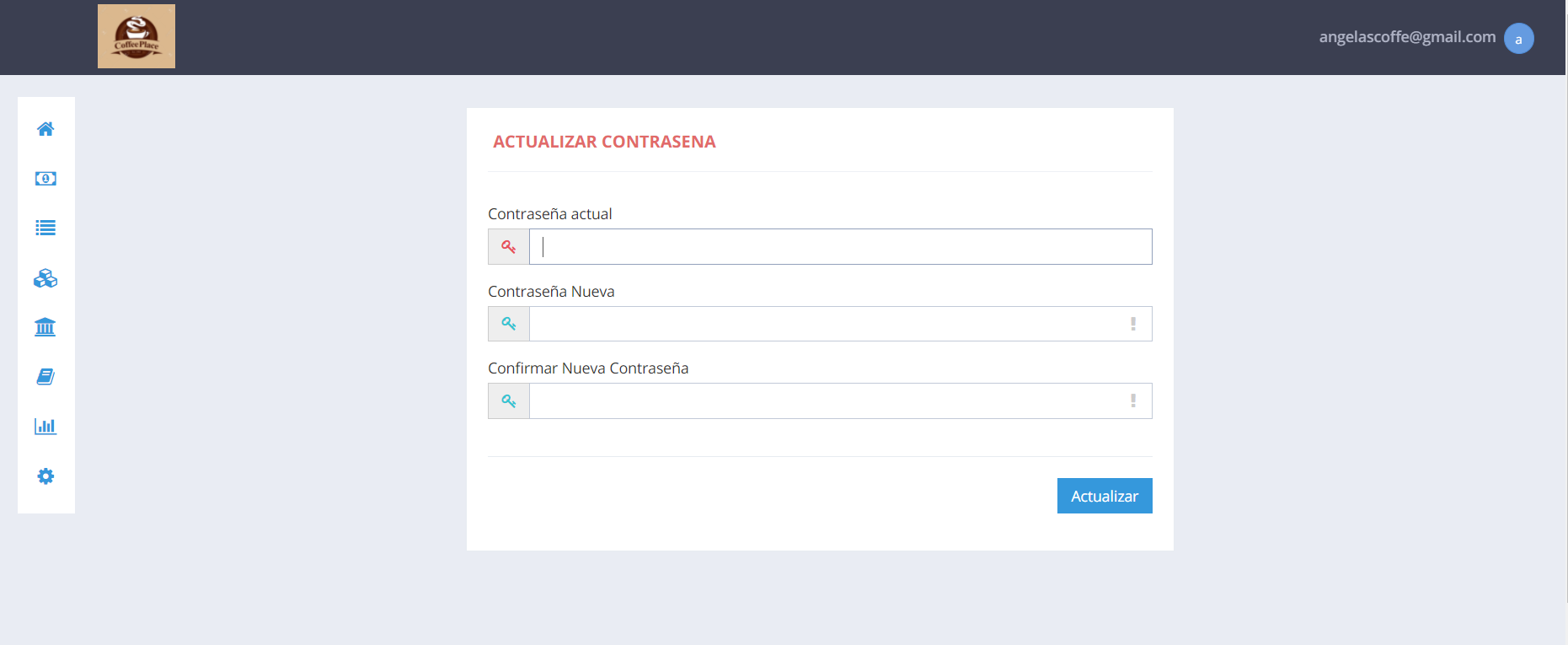
Task: Click the key icon beside Confirmar Nueva Contraseña
Action: point(509,401)
